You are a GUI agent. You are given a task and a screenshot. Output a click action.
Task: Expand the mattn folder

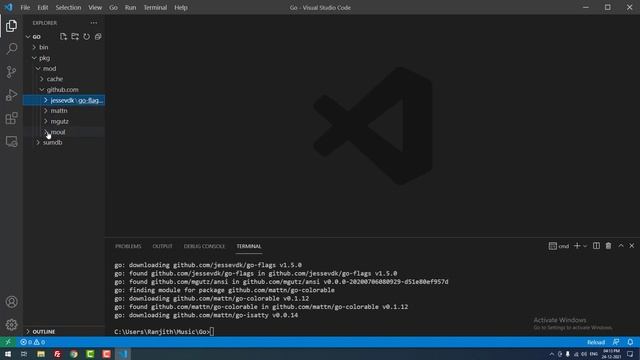(x=63, y=111)
